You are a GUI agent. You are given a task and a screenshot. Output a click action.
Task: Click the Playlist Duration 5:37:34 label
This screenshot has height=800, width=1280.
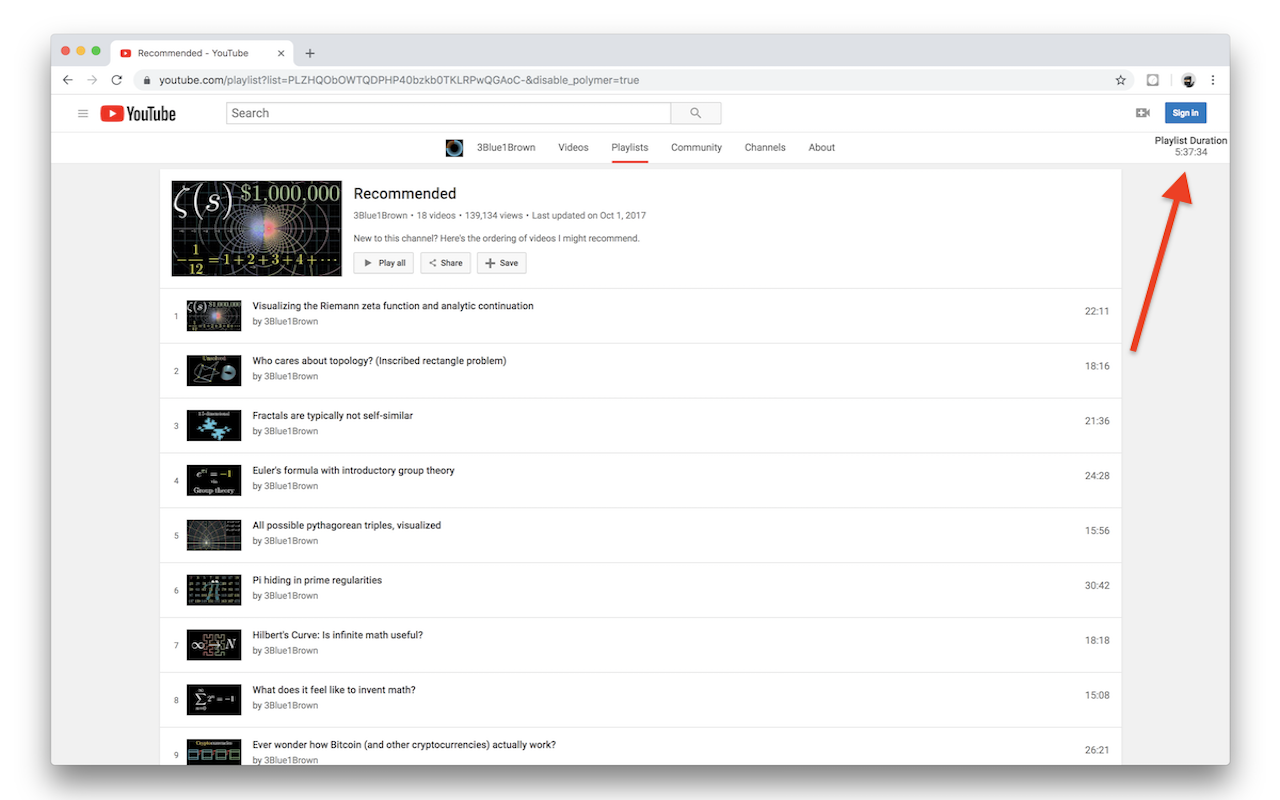coord(1191,146)
